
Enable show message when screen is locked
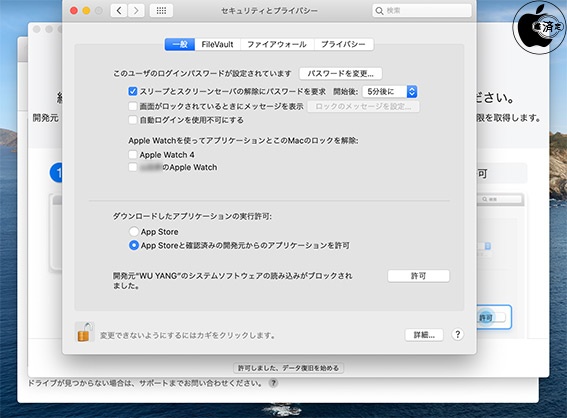click(133, 106)
